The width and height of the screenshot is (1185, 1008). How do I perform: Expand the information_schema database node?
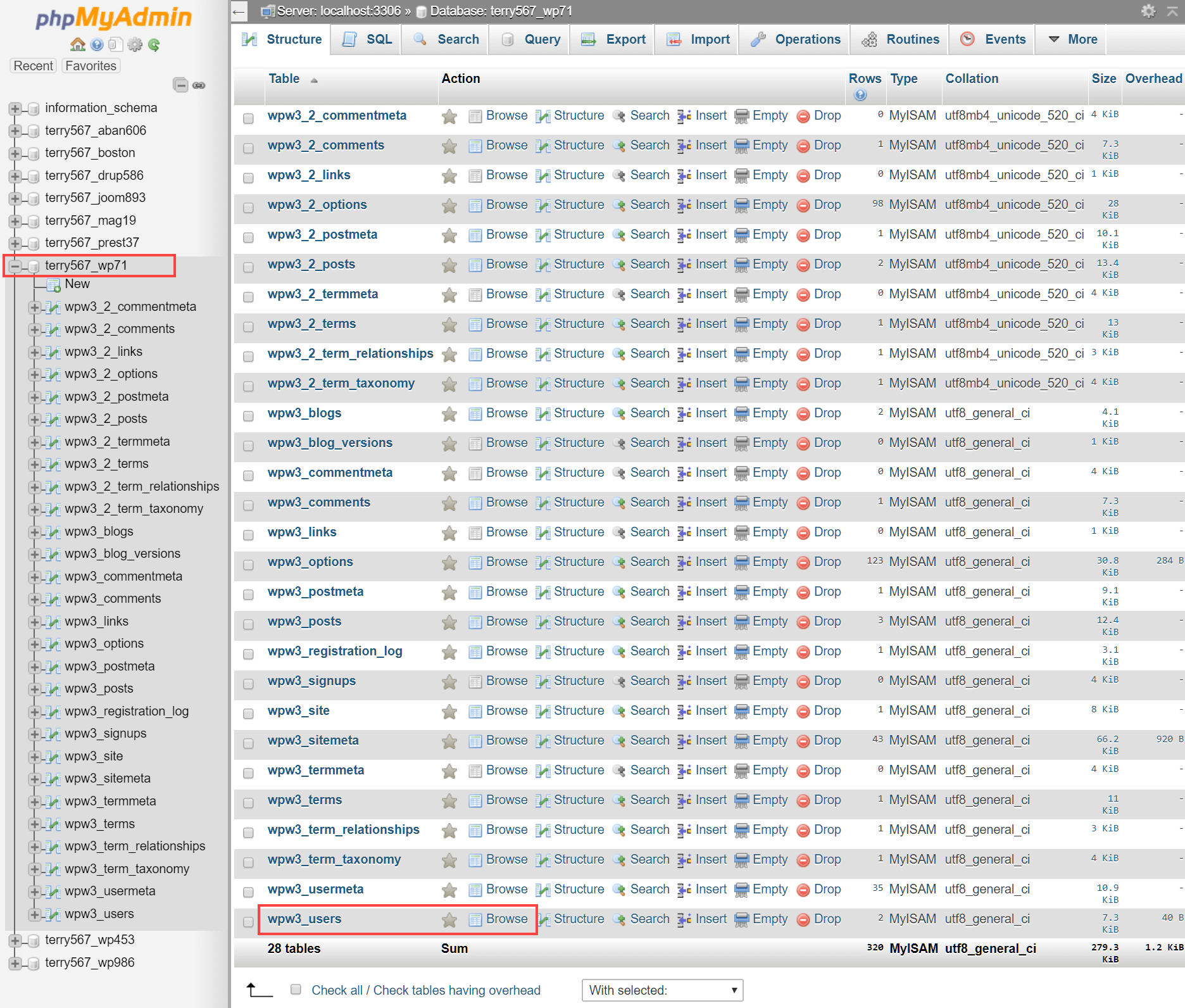pyautogui.click(x=15, y=109)
